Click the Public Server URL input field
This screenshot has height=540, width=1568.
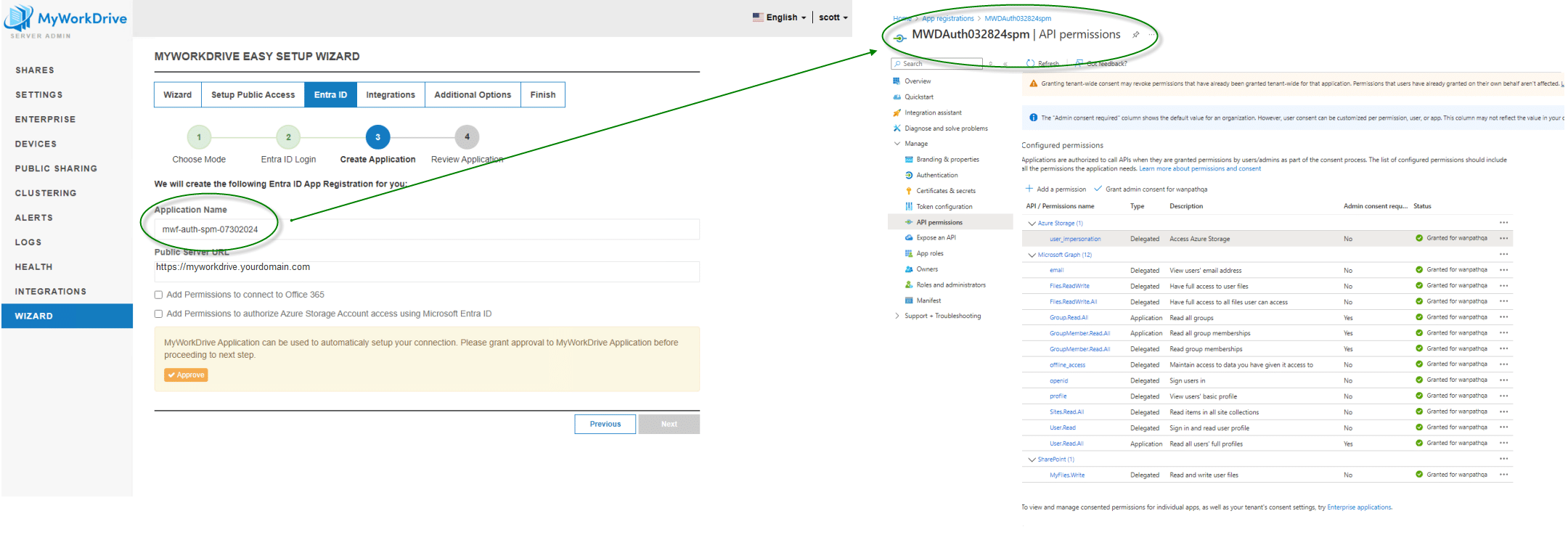pyautogui.click(x=427, y=271)
